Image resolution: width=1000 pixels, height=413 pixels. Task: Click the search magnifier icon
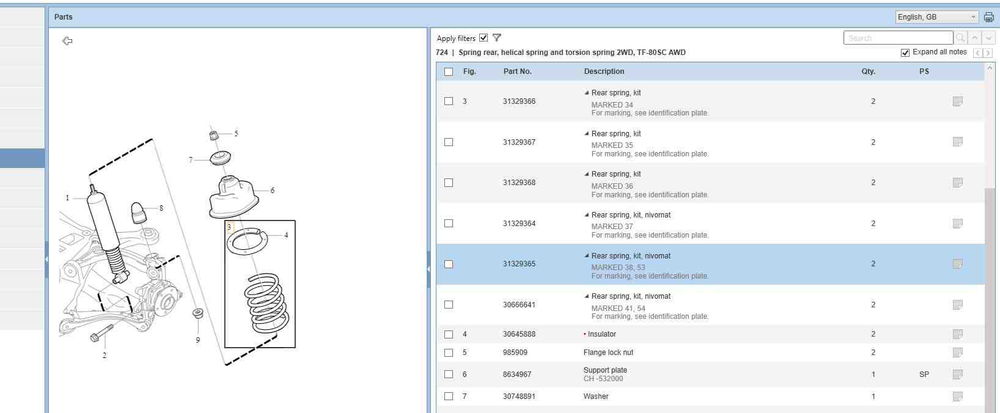tap(961, 38)
